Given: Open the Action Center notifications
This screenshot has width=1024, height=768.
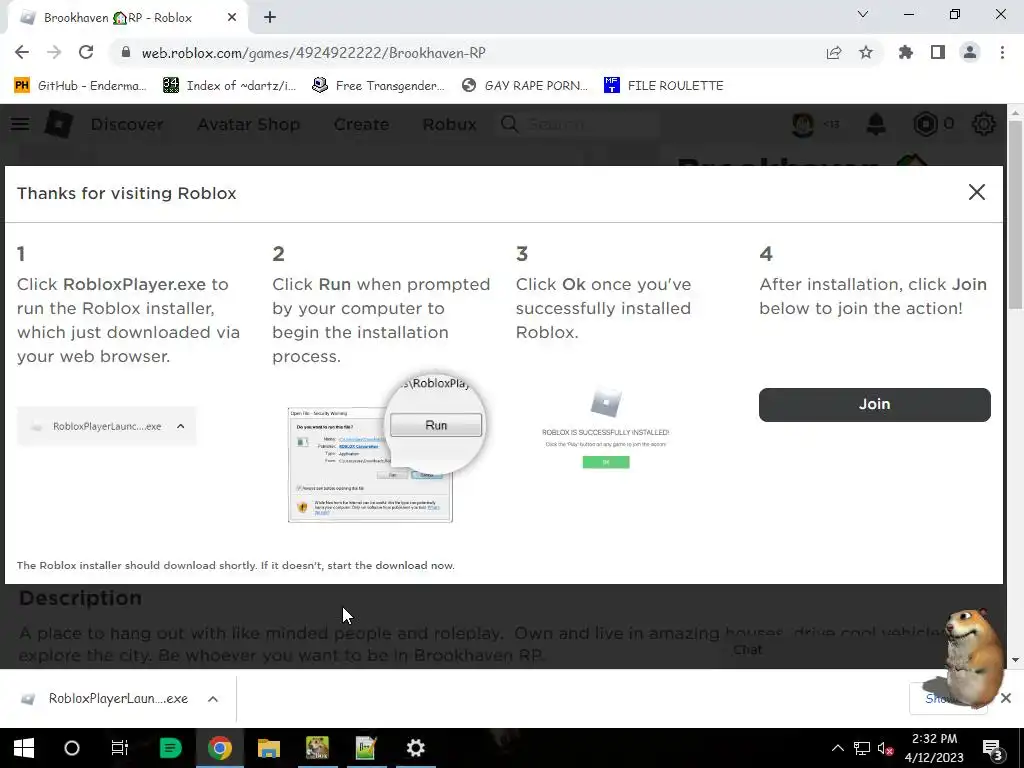Looking at the screenshot, I should (993, 749).
